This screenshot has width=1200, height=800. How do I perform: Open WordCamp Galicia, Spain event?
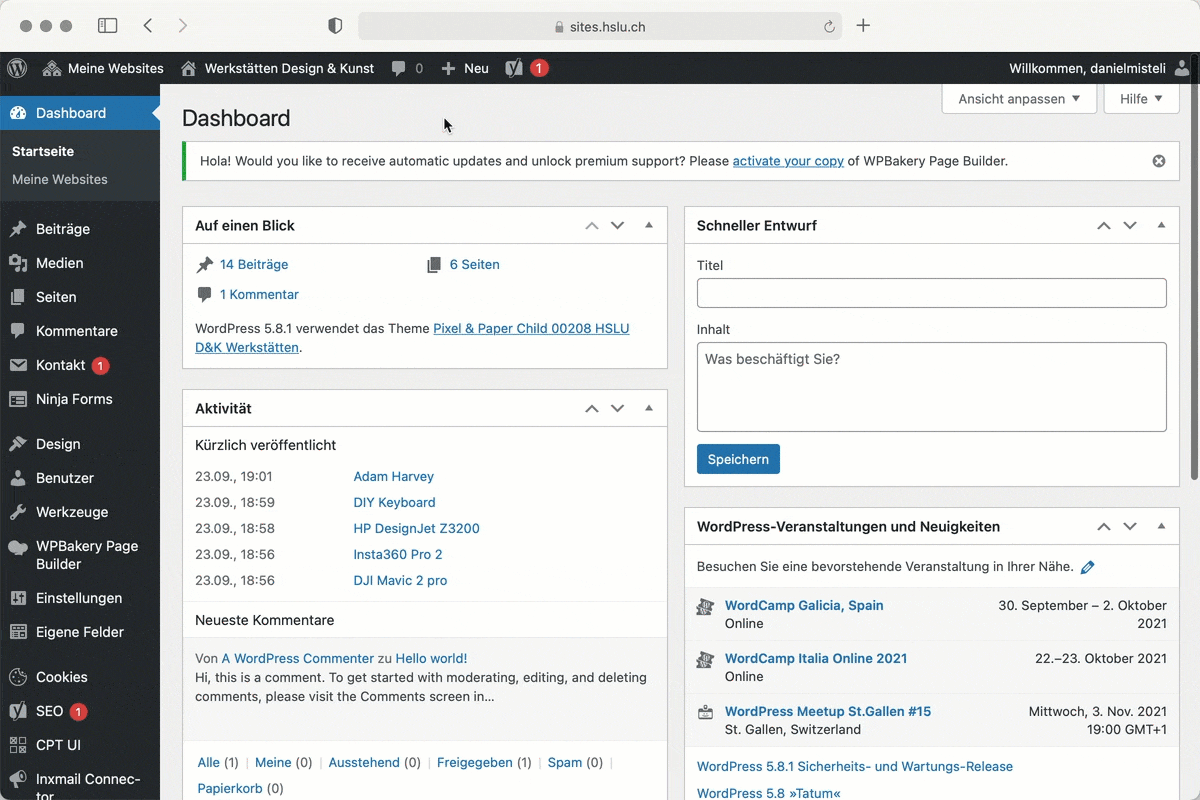click(x=804, y=606)
